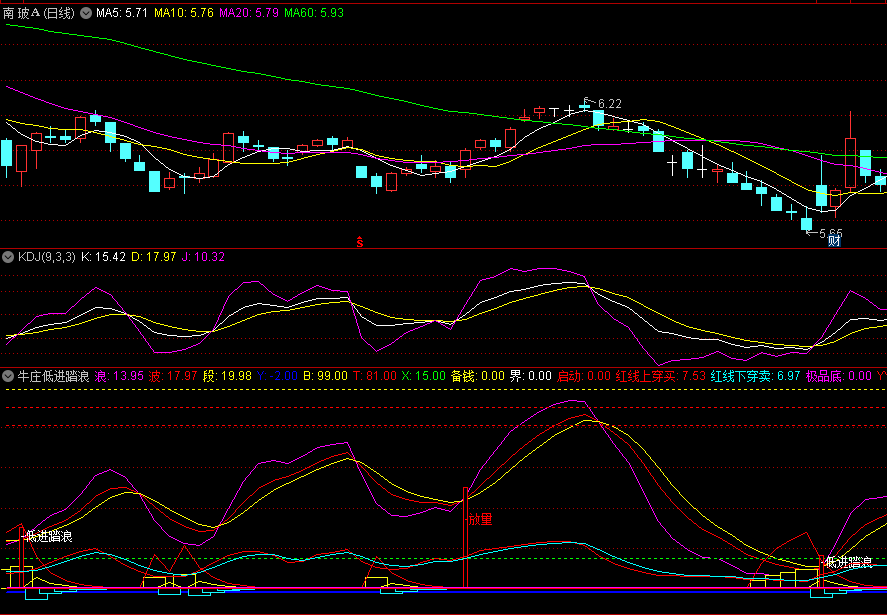Click the T: 81.00 value
The image size is (887, 615).
point(374,376)
